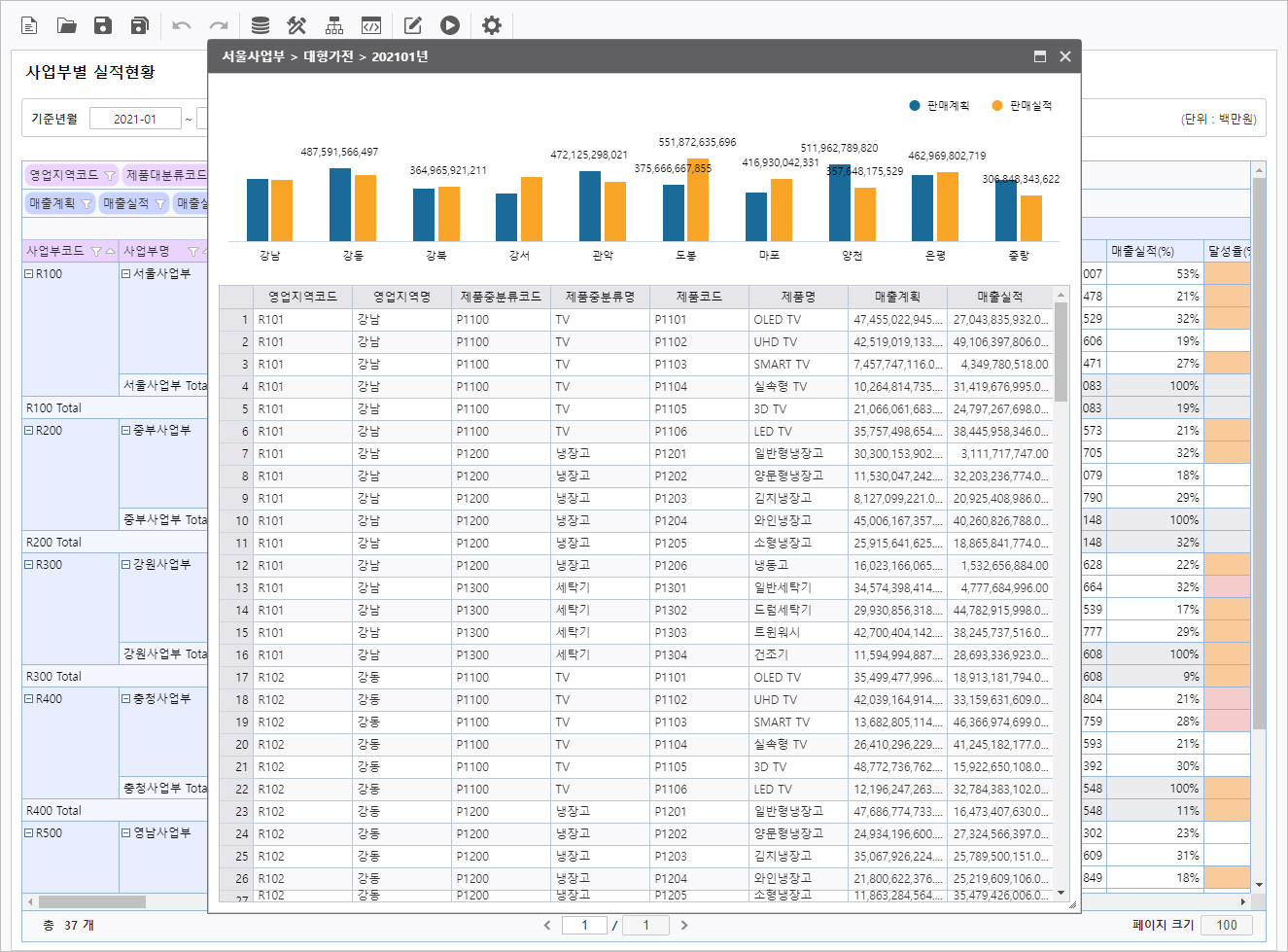Image resolution: width=1288 pixels, height=952 pixels.
Task: Click the 강동 blue sales-plan bar
Action: tap(340, 204)
